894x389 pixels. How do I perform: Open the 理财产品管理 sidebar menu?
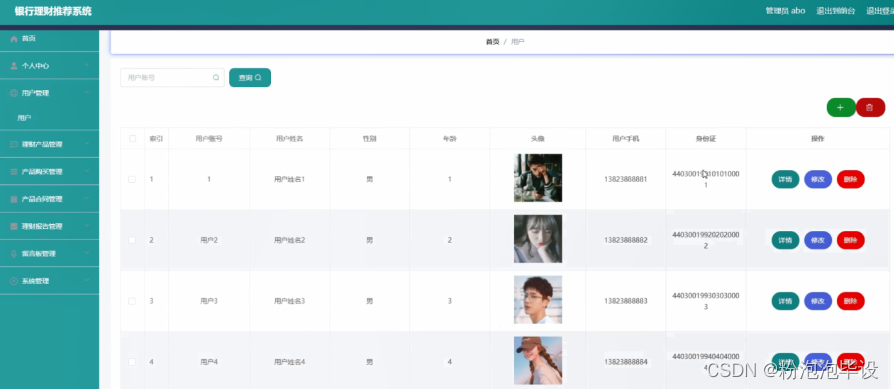(x=50, y=145)
